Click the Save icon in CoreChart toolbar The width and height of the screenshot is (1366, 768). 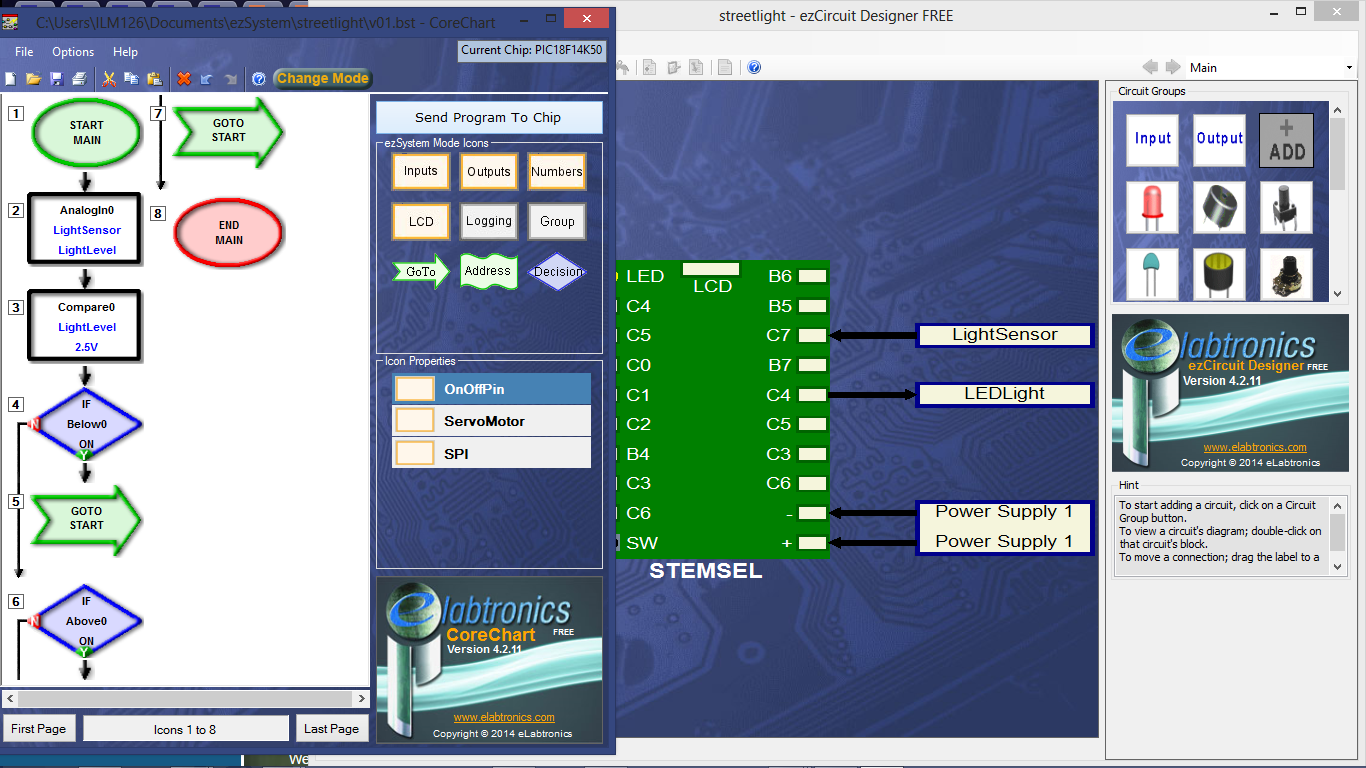click(x=56, y=79)
